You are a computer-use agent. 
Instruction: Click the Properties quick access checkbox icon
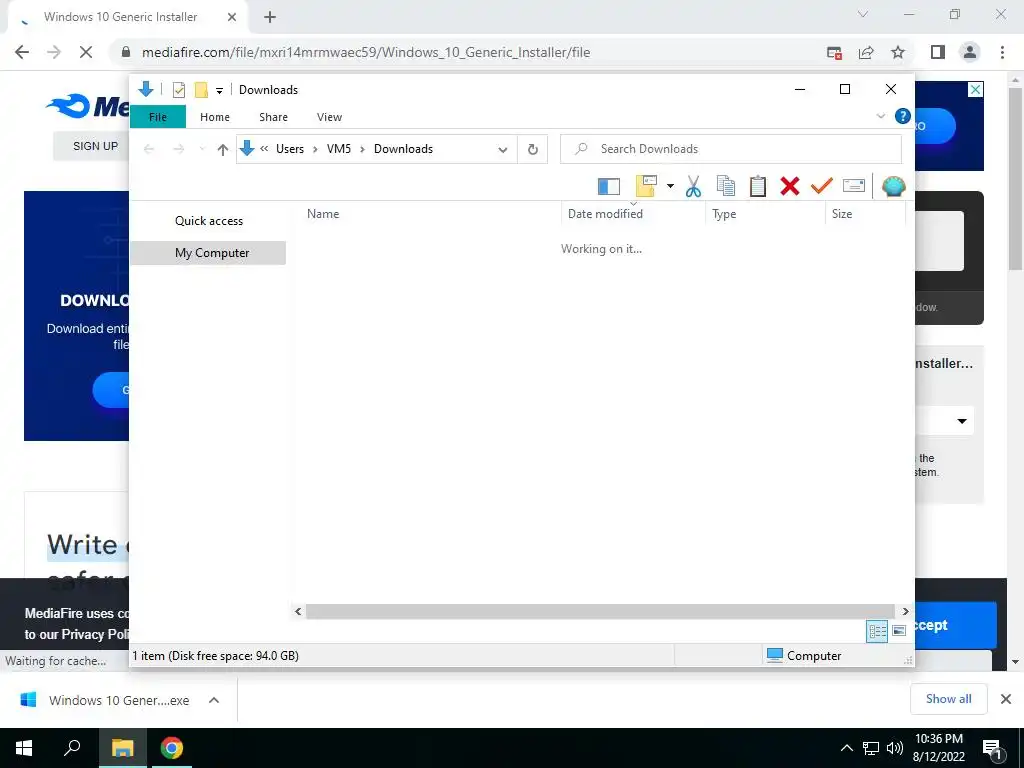click(179, 90)
